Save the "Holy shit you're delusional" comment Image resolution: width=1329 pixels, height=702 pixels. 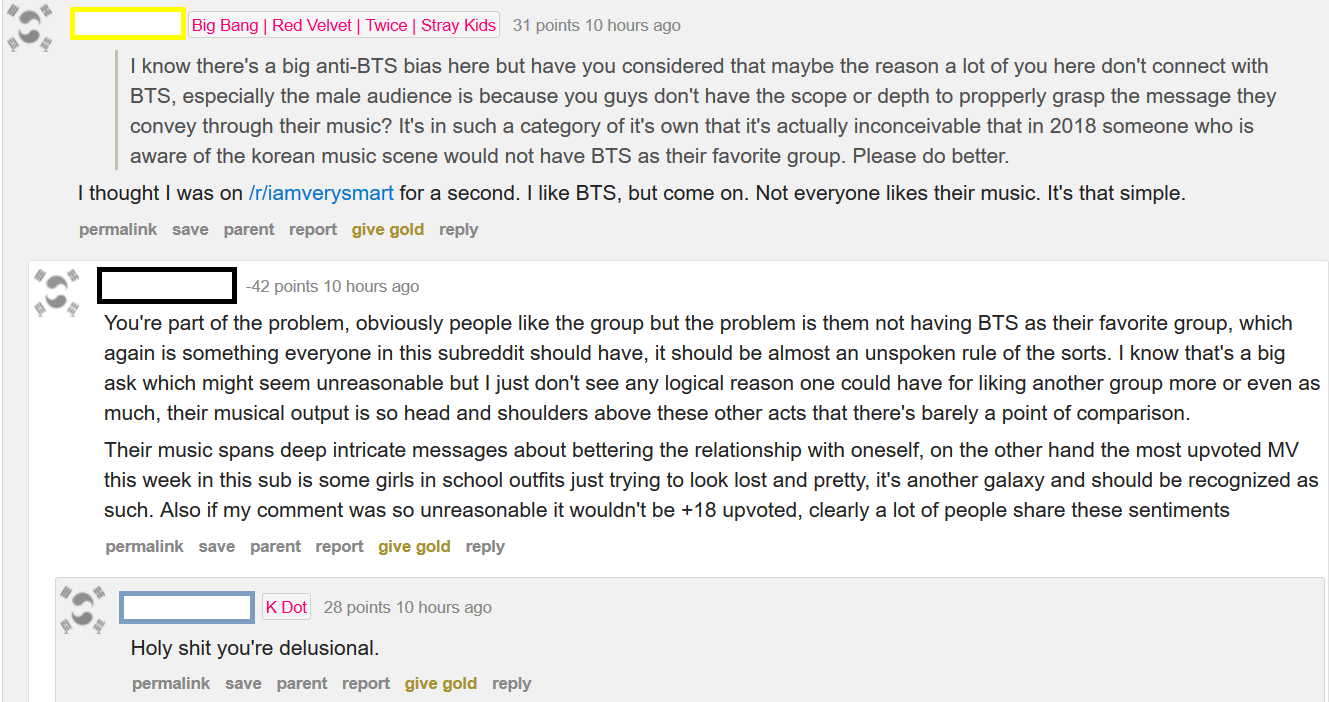coord(243,683)
